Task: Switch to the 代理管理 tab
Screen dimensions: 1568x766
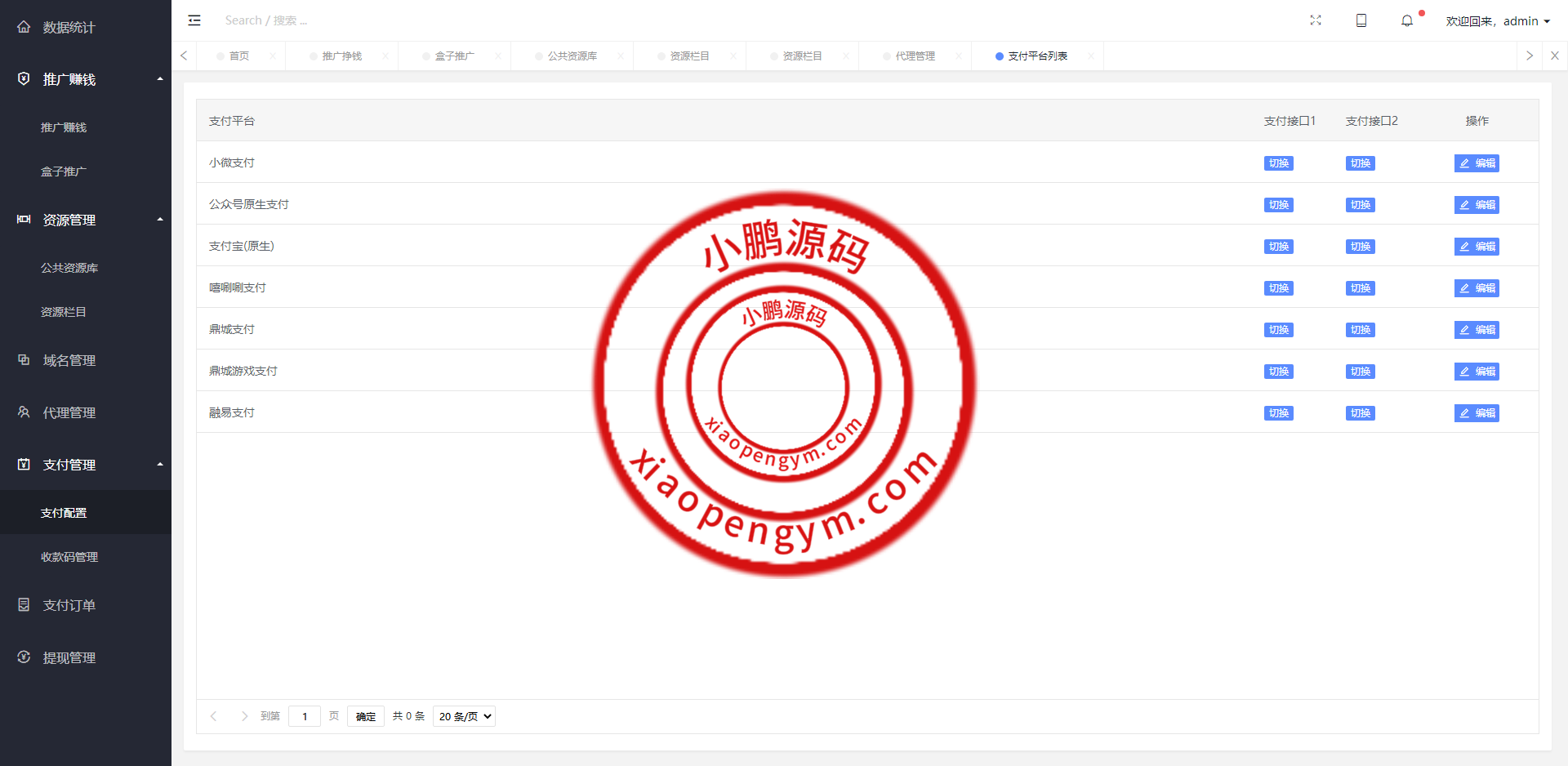Action: (x=915, y=56)
